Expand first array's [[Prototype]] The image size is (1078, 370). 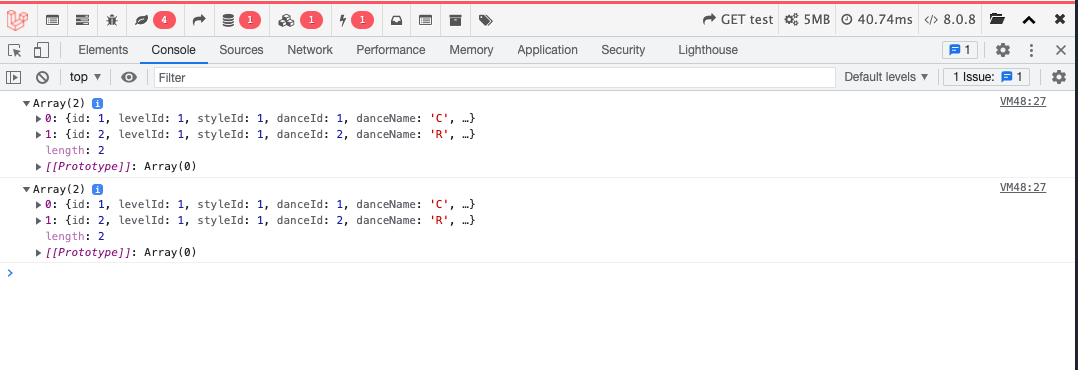(38, 166)
